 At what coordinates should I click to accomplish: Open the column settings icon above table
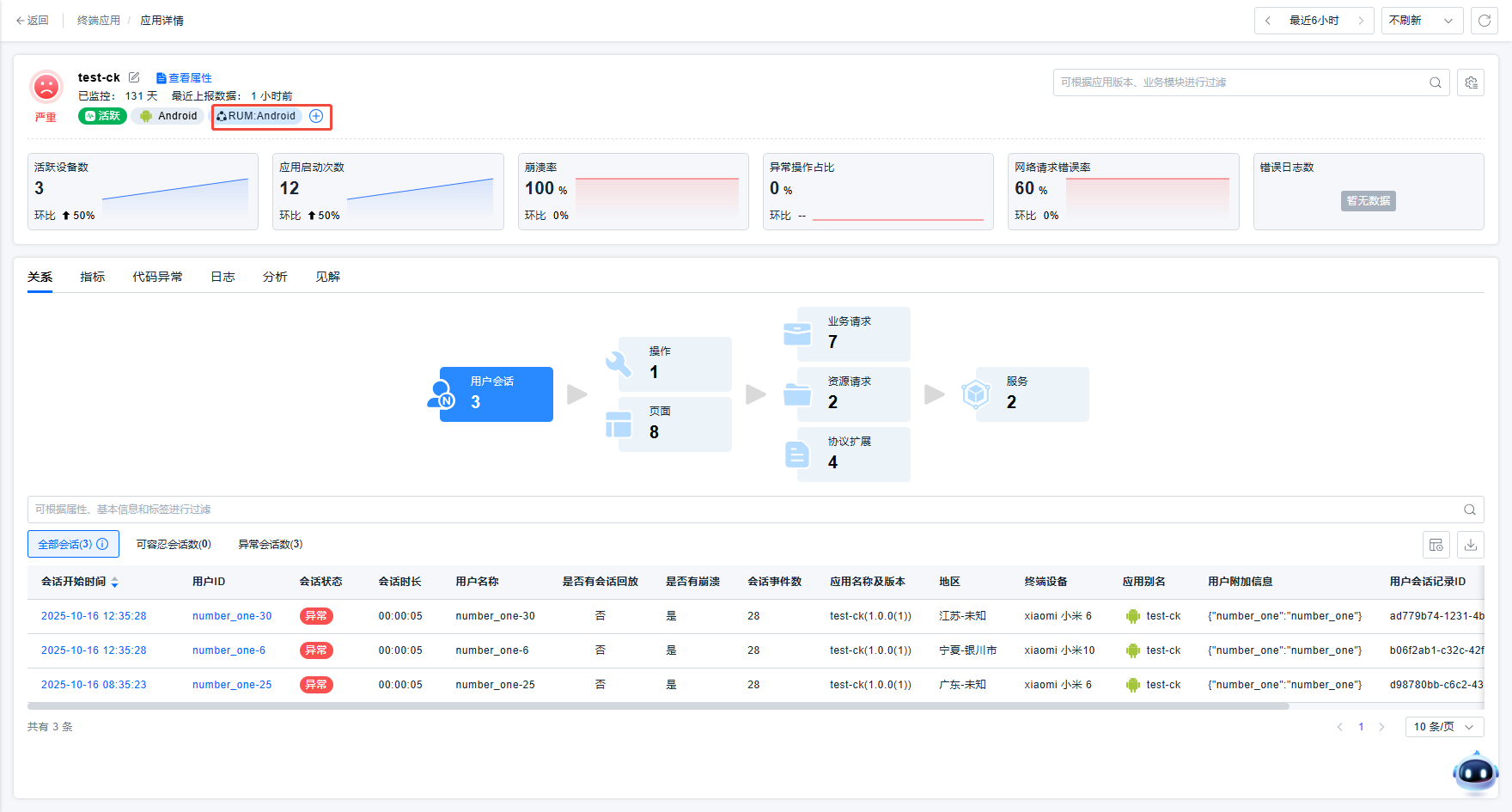click(1436, 545)
